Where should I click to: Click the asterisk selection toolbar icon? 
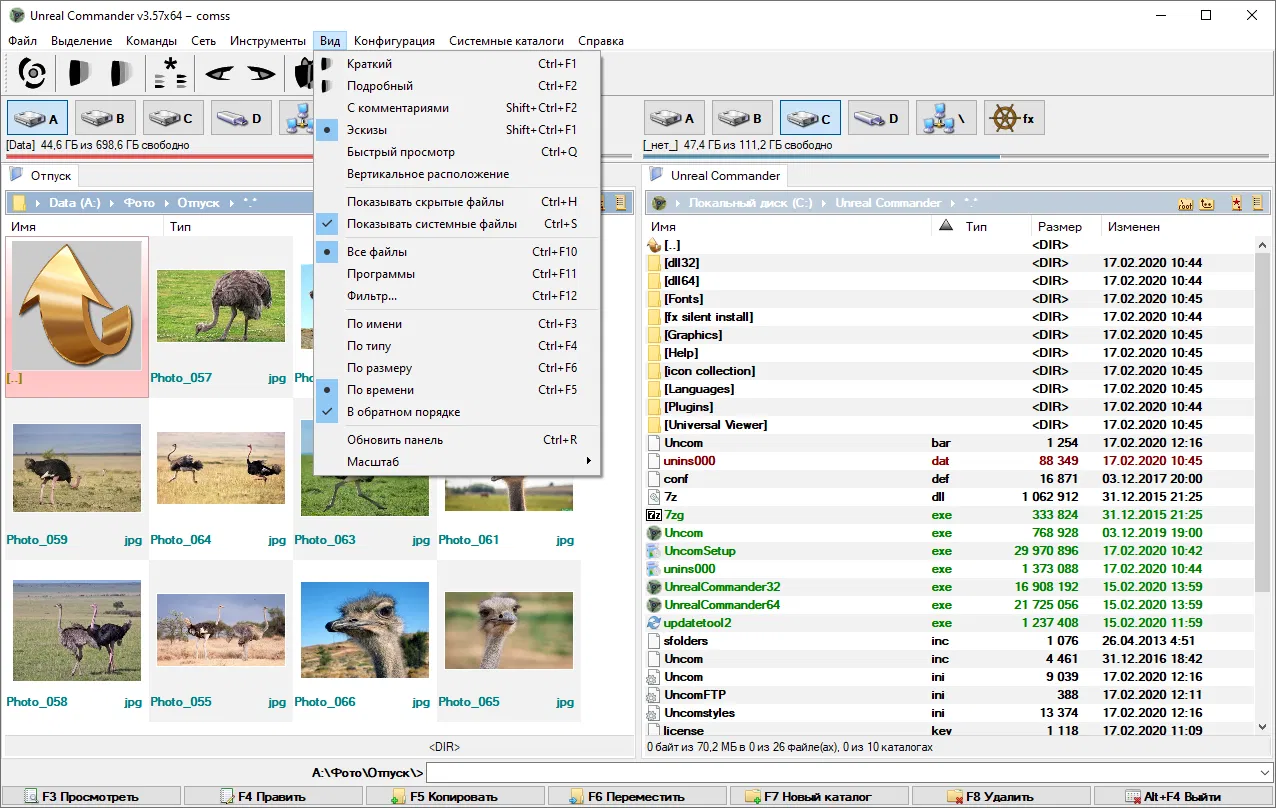coord(170,73)
